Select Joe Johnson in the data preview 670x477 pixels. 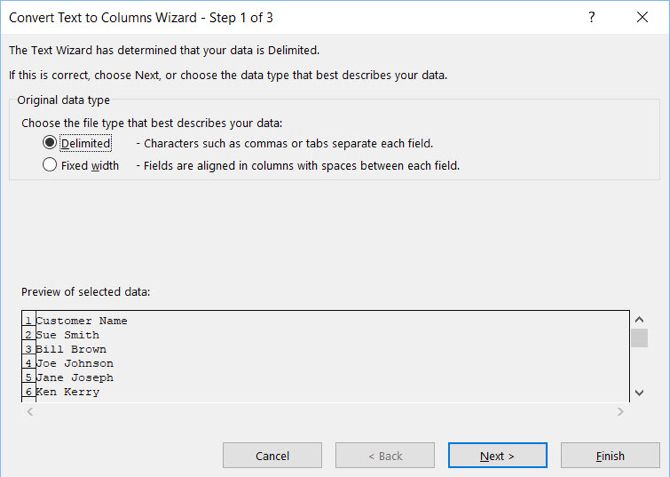[75, 364]
